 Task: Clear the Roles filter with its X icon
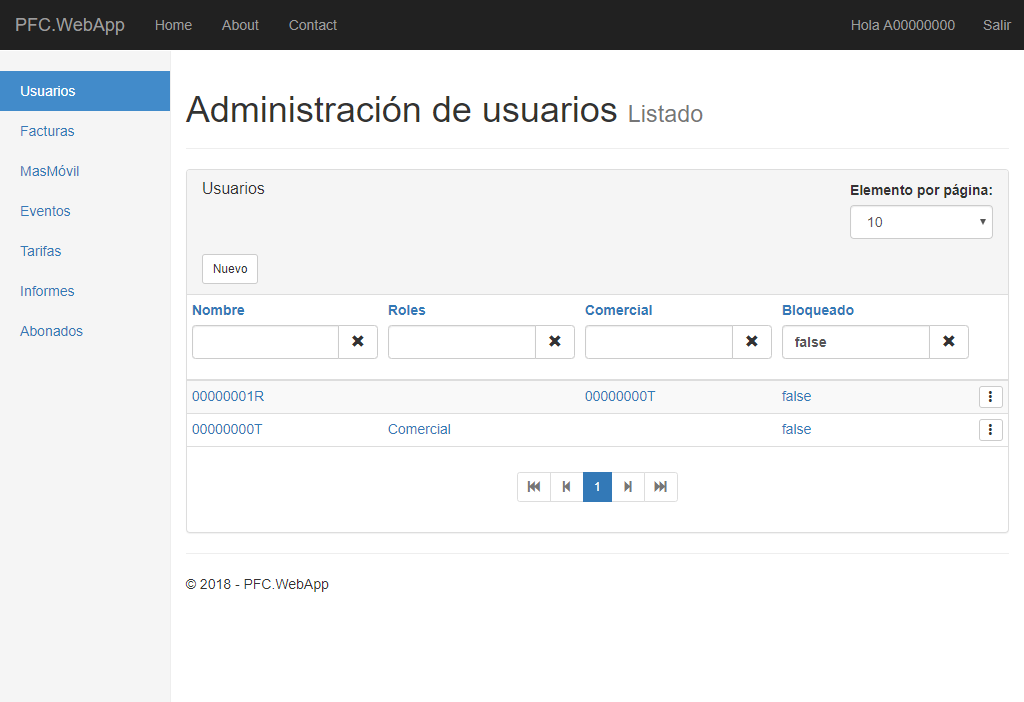click(x=555, y=342)
